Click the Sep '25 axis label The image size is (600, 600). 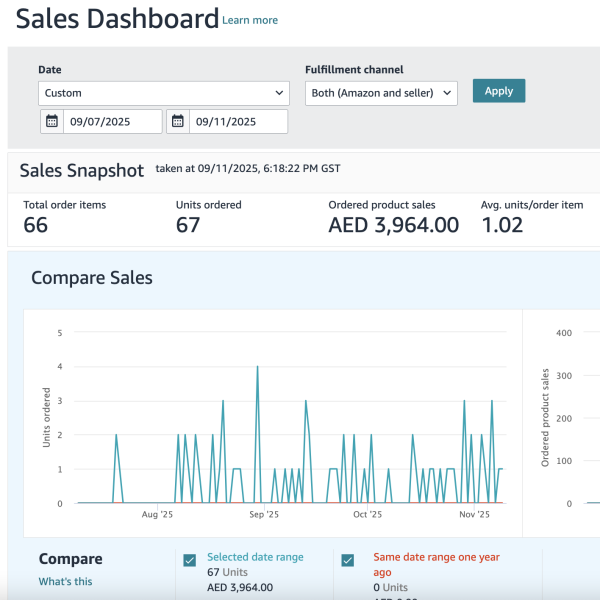263,514
